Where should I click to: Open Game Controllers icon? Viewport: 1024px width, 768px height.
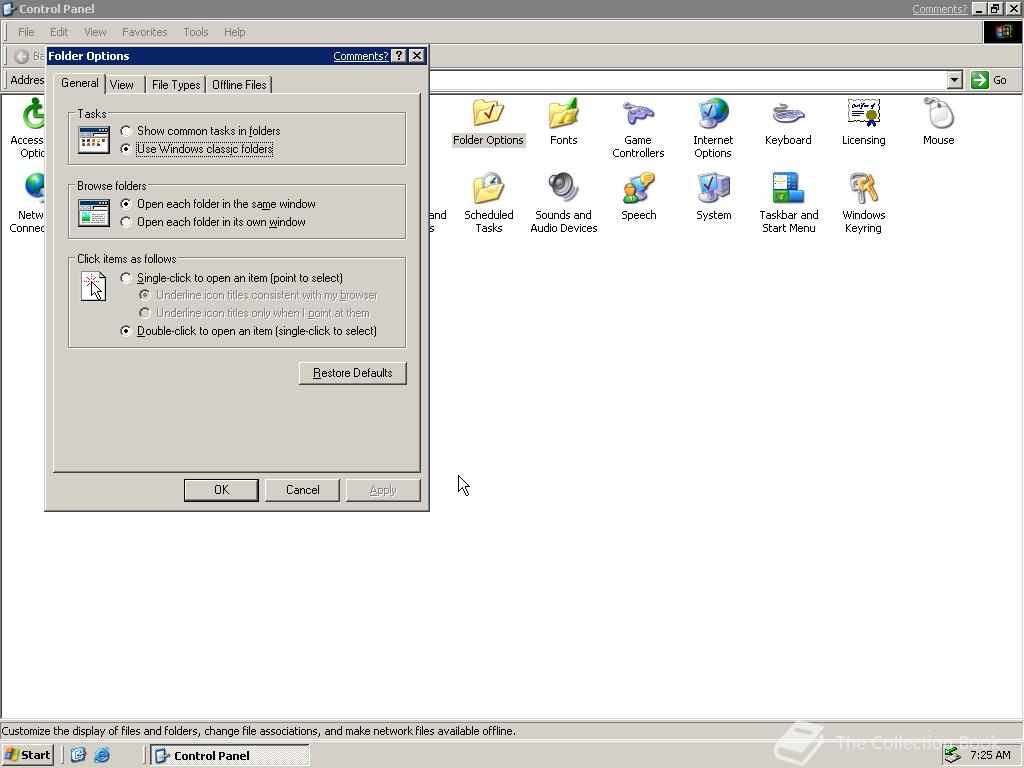638,128
